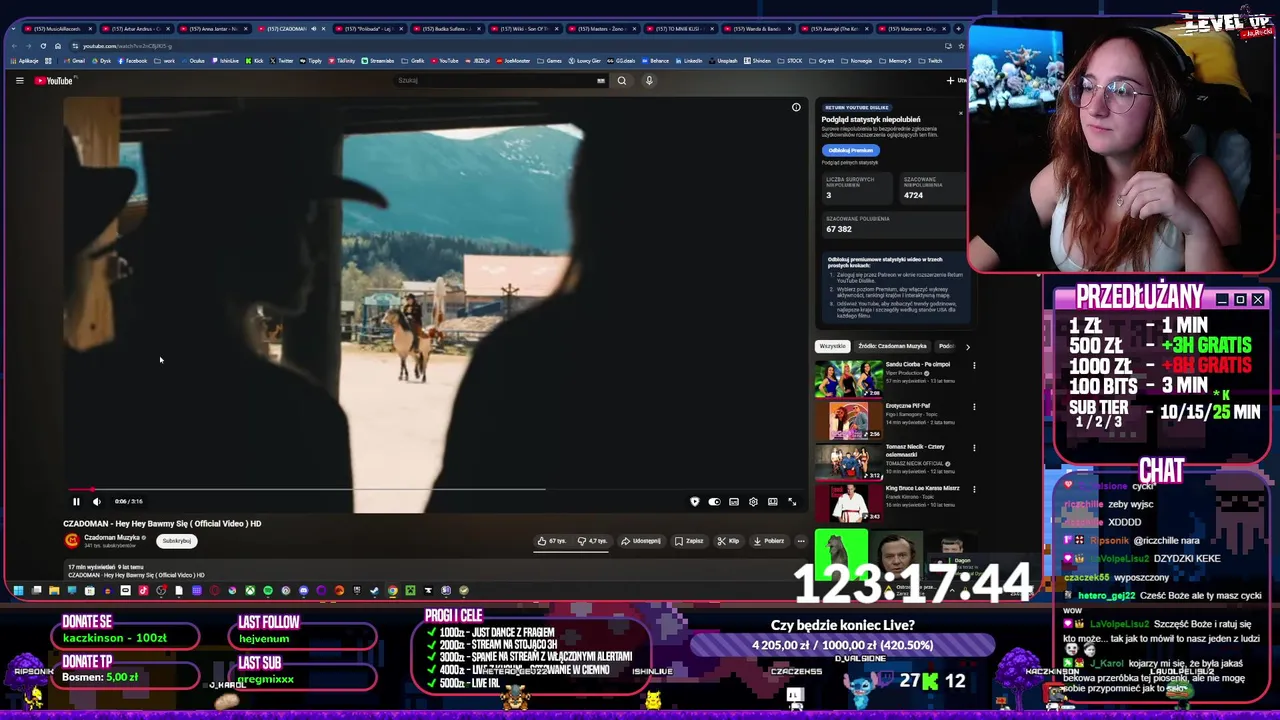Close the Return YouTube Dislike panel
This screenshot has width=1280, height=720.
961,112
